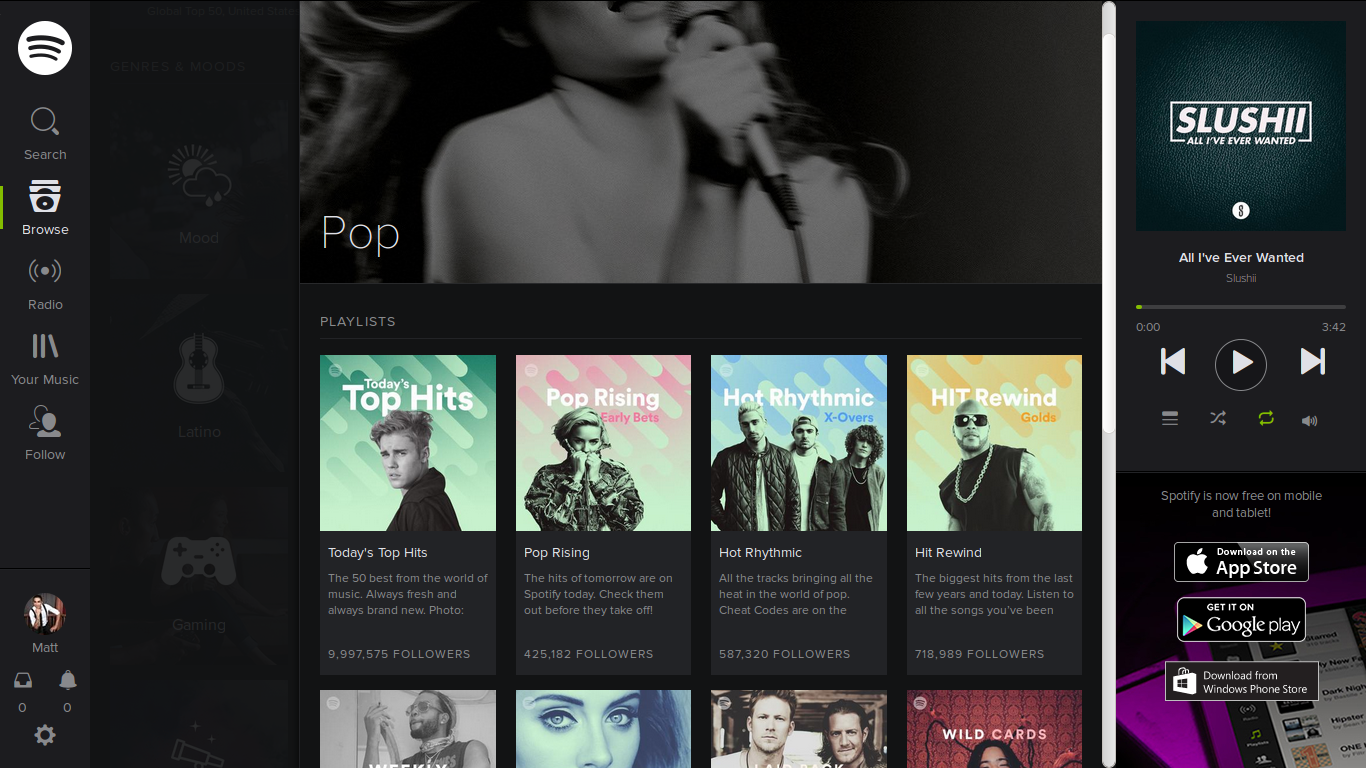Open Radio from the sidebar

click(x=45, y=283)
